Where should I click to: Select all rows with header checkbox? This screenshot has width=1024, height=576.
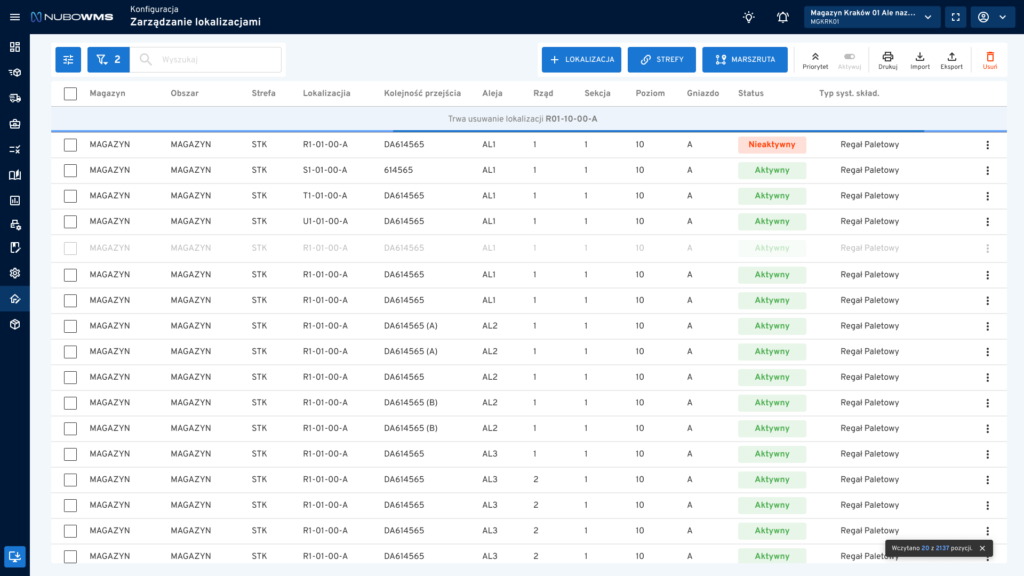(70, 93)
